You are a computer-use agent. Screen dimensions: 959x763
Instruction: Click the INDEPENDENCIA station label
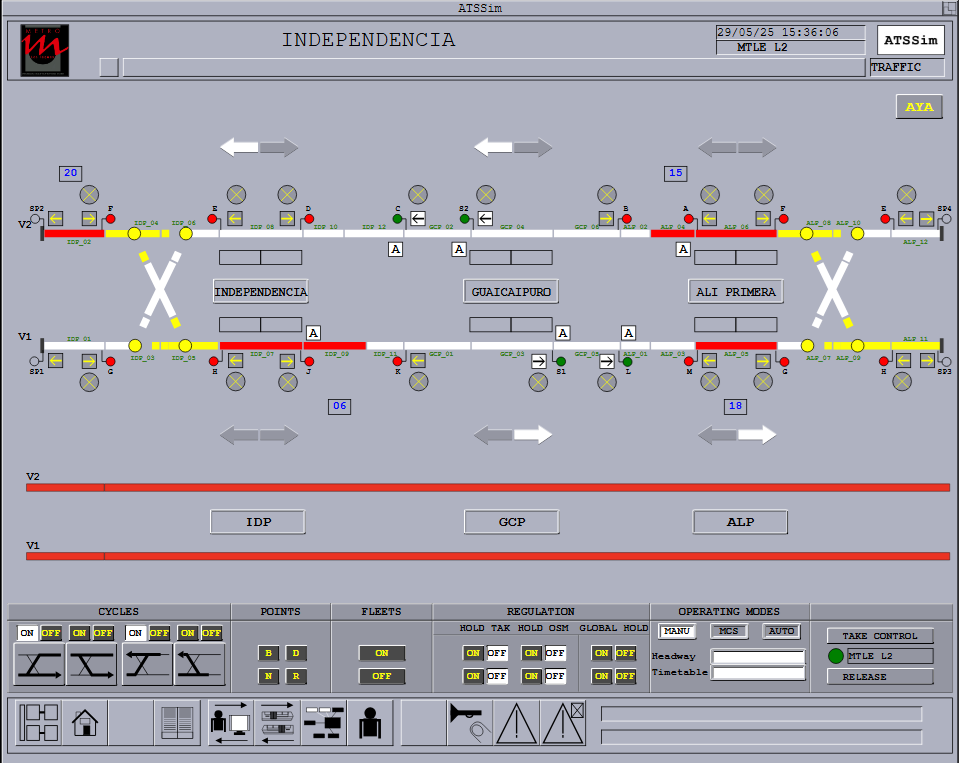[x=259, y=291]
